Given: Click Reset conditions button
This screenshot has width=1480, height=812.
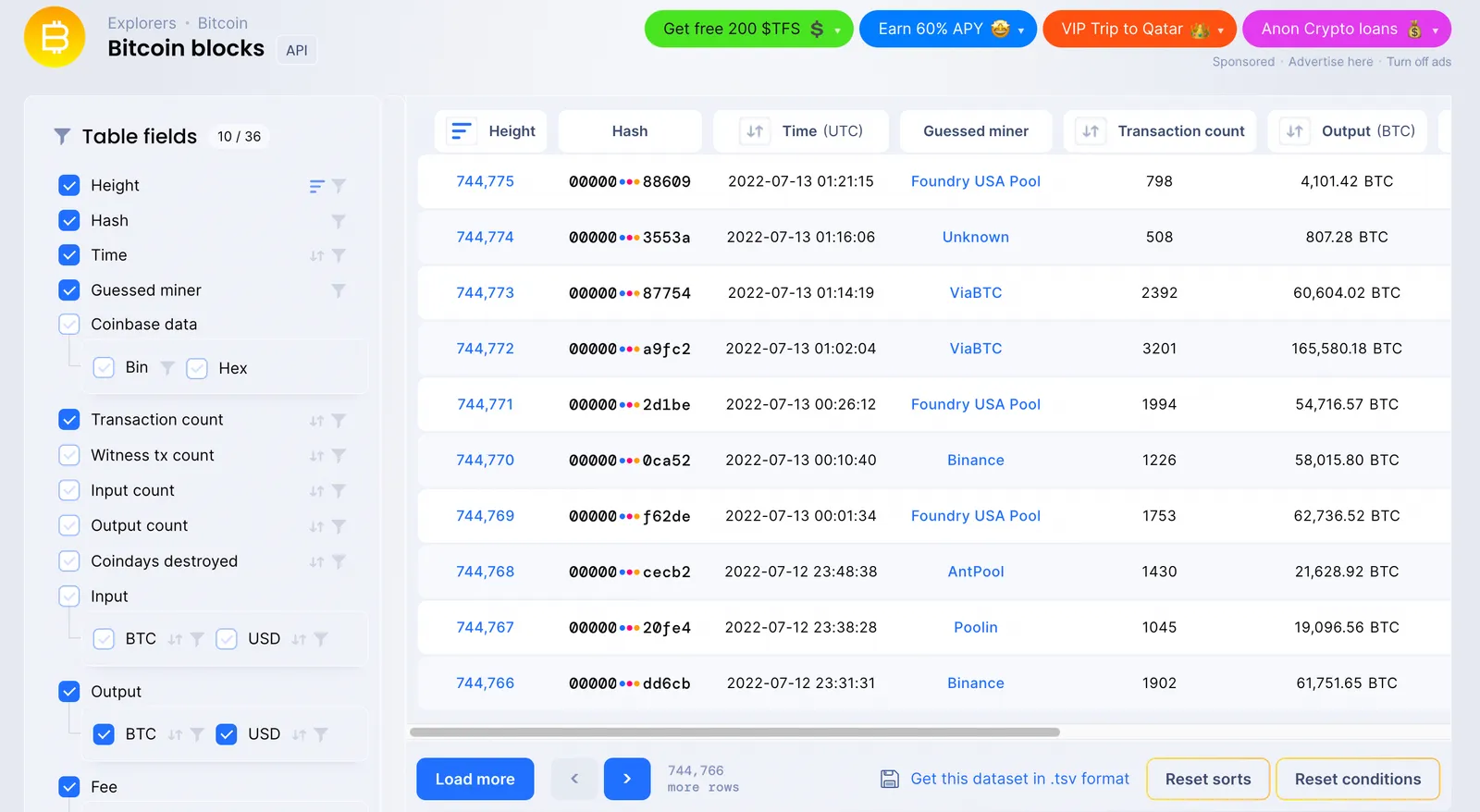Looking at the screenshot, I should coord(1358,779).
